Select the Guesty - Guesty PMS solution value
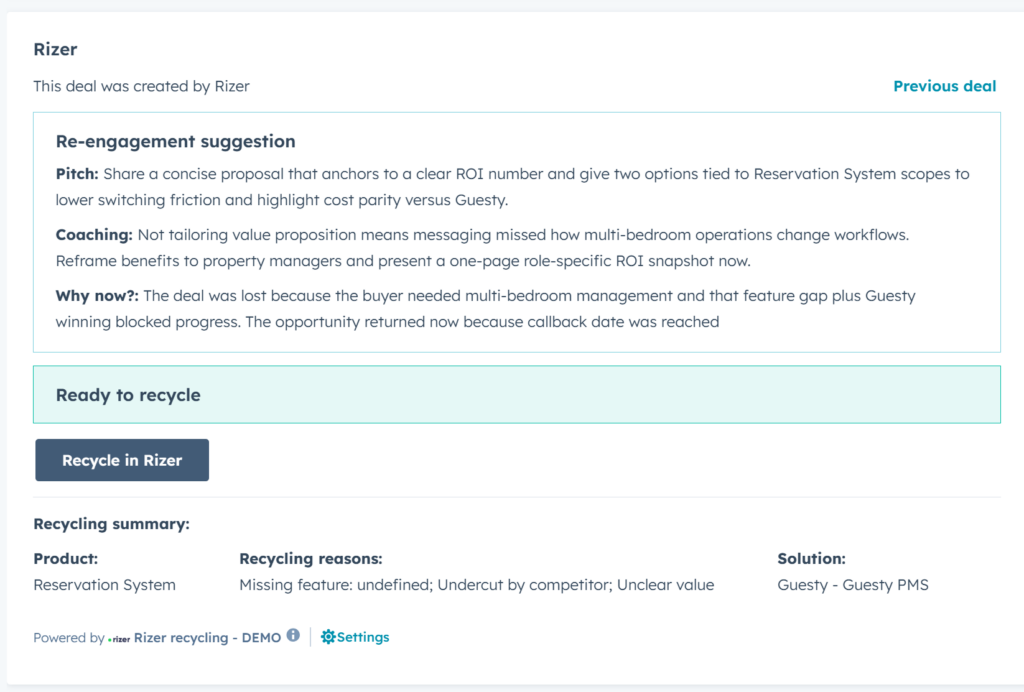 coord(852,585)
